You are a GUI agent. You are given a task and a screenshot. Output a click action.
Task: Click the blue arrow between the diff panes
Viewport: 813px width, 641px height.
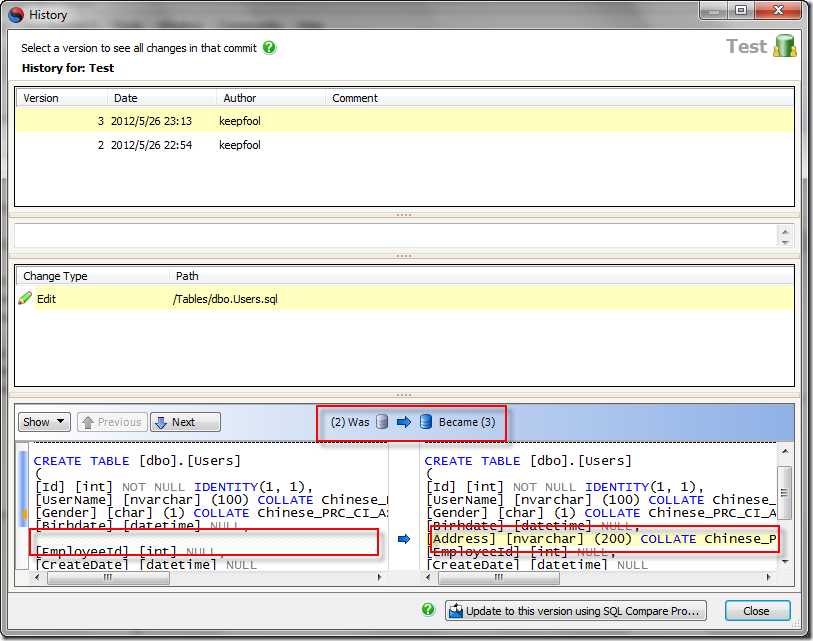coord(404,539)
